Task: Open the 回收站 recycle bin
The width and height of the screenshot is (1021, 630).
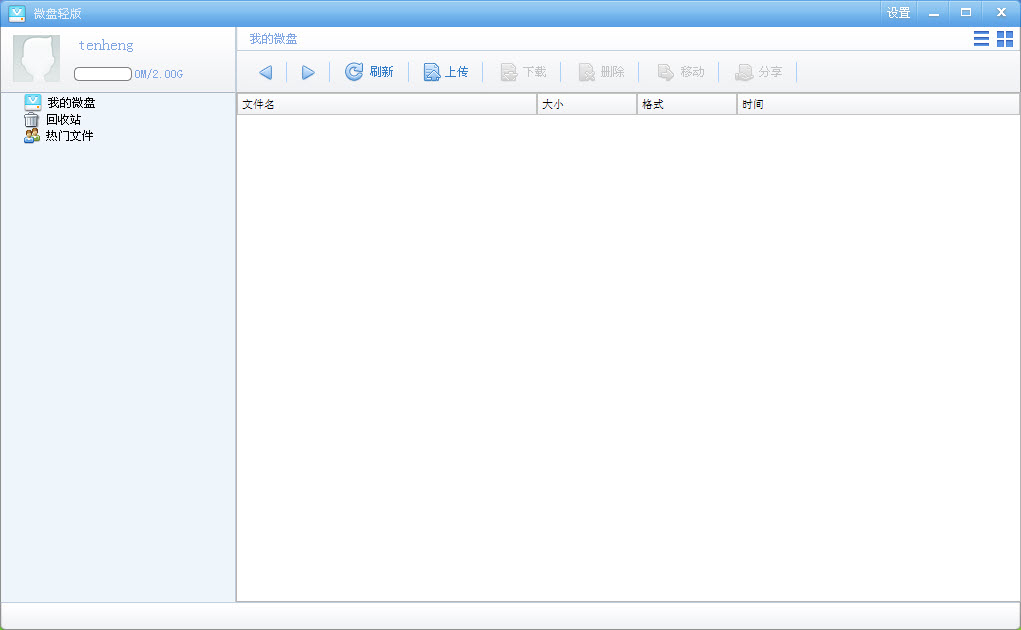Action: pyautogui.click(x=62, y=120)
